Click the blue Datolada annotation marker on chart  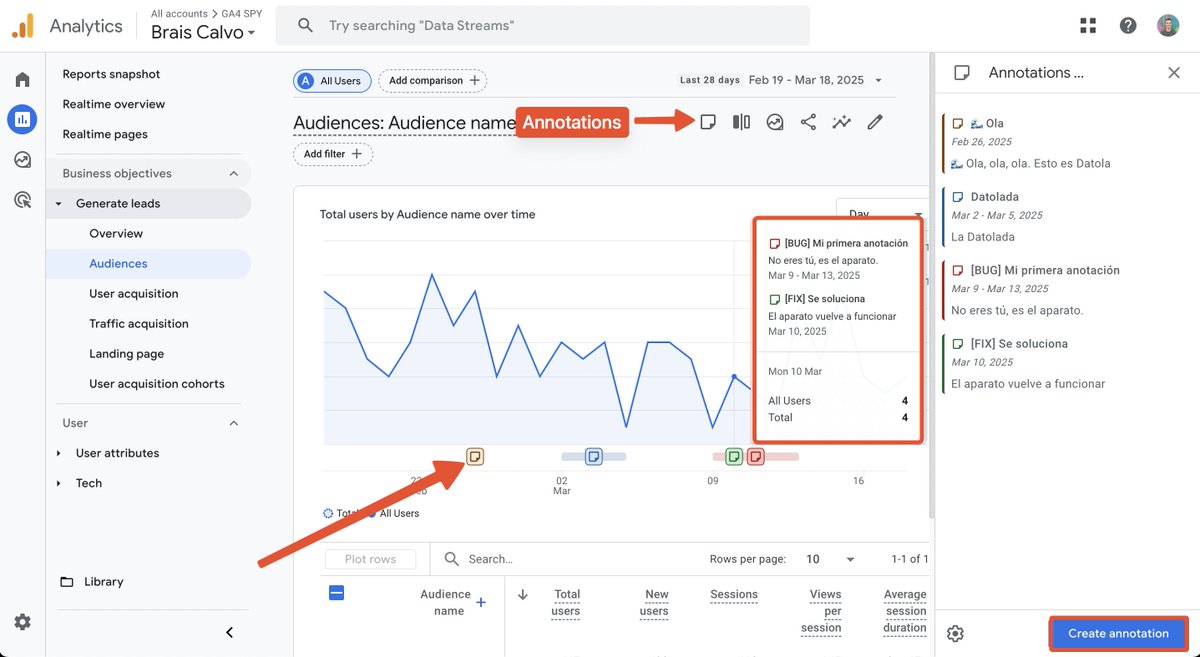[593, 457]
